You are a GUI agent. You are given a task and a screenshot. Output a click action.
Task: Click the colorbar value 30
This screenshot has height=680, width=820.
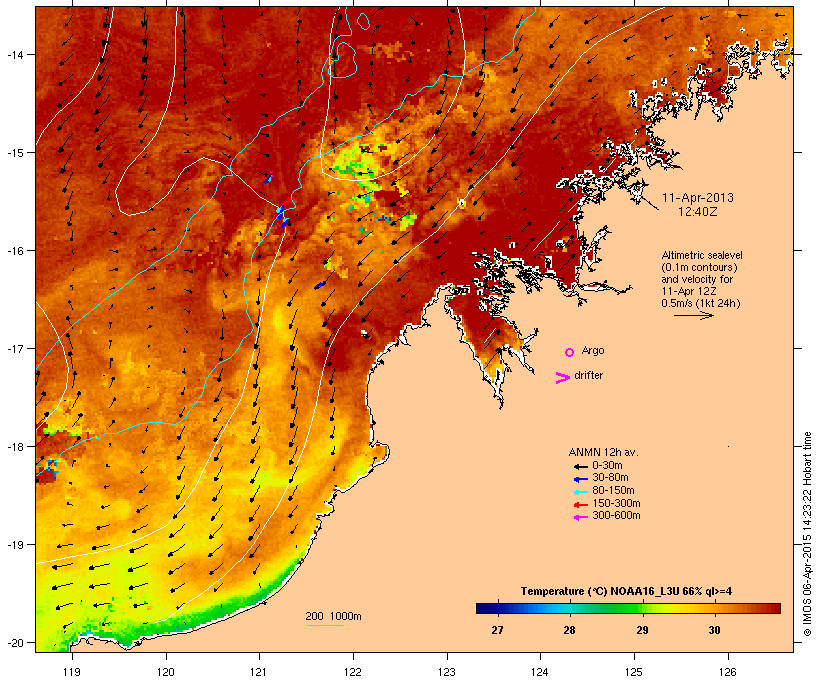714,630
